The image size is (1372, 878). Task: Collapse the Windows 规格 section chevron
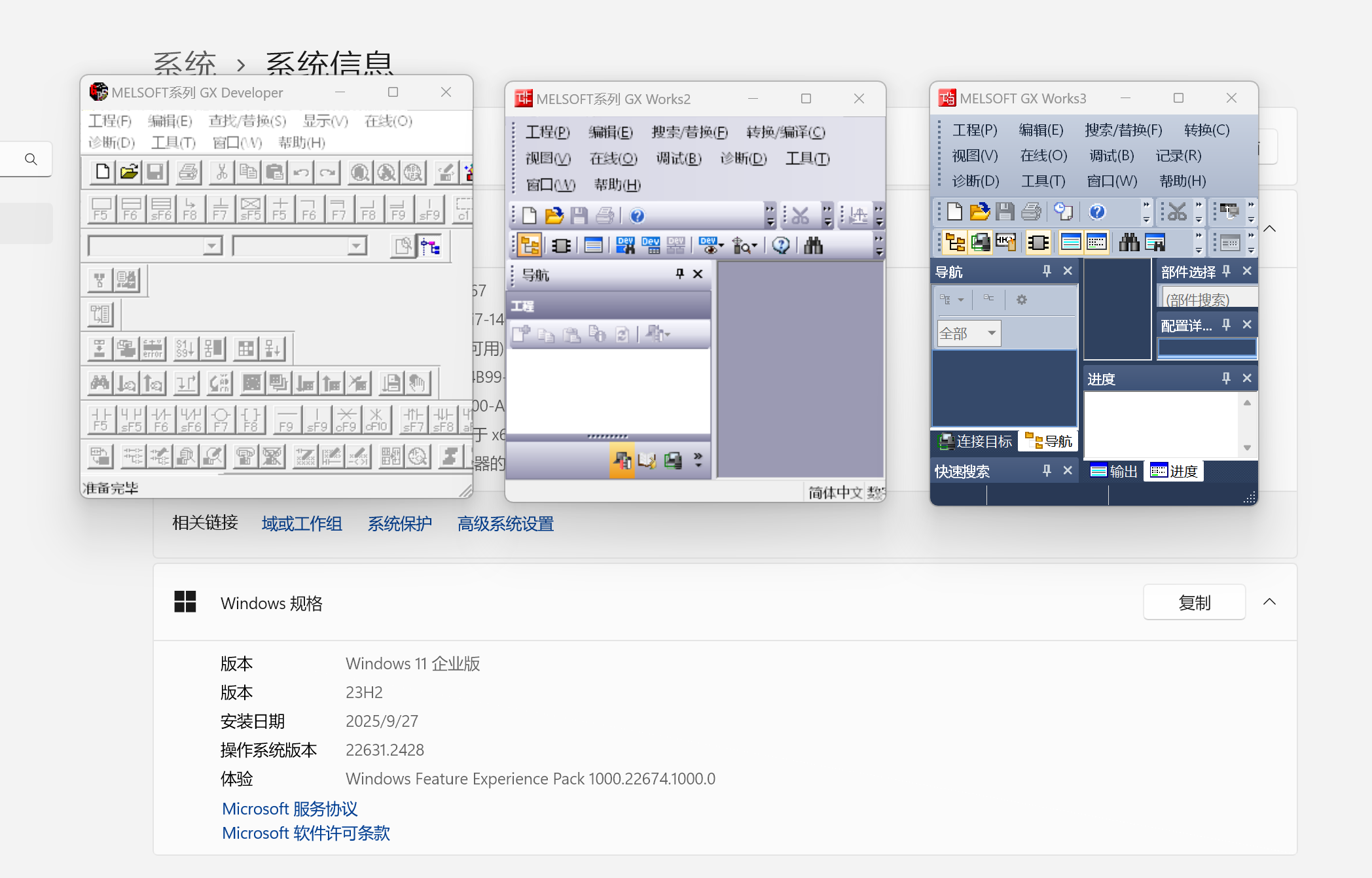pyautogui.click(x=1269, y=602)
